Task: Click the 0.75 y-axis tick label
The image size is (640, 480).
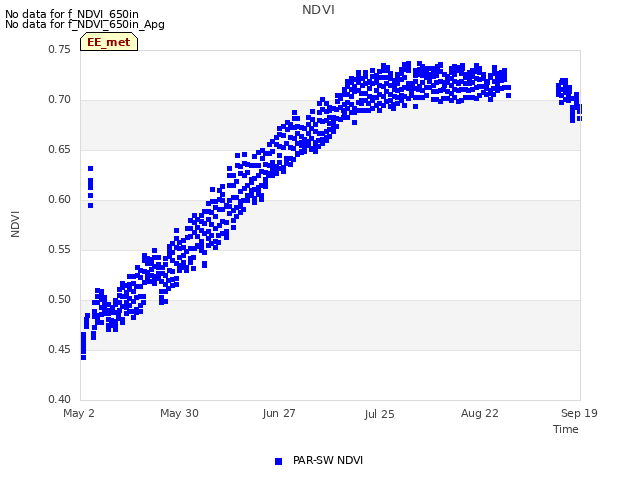Action: (59, 49)
